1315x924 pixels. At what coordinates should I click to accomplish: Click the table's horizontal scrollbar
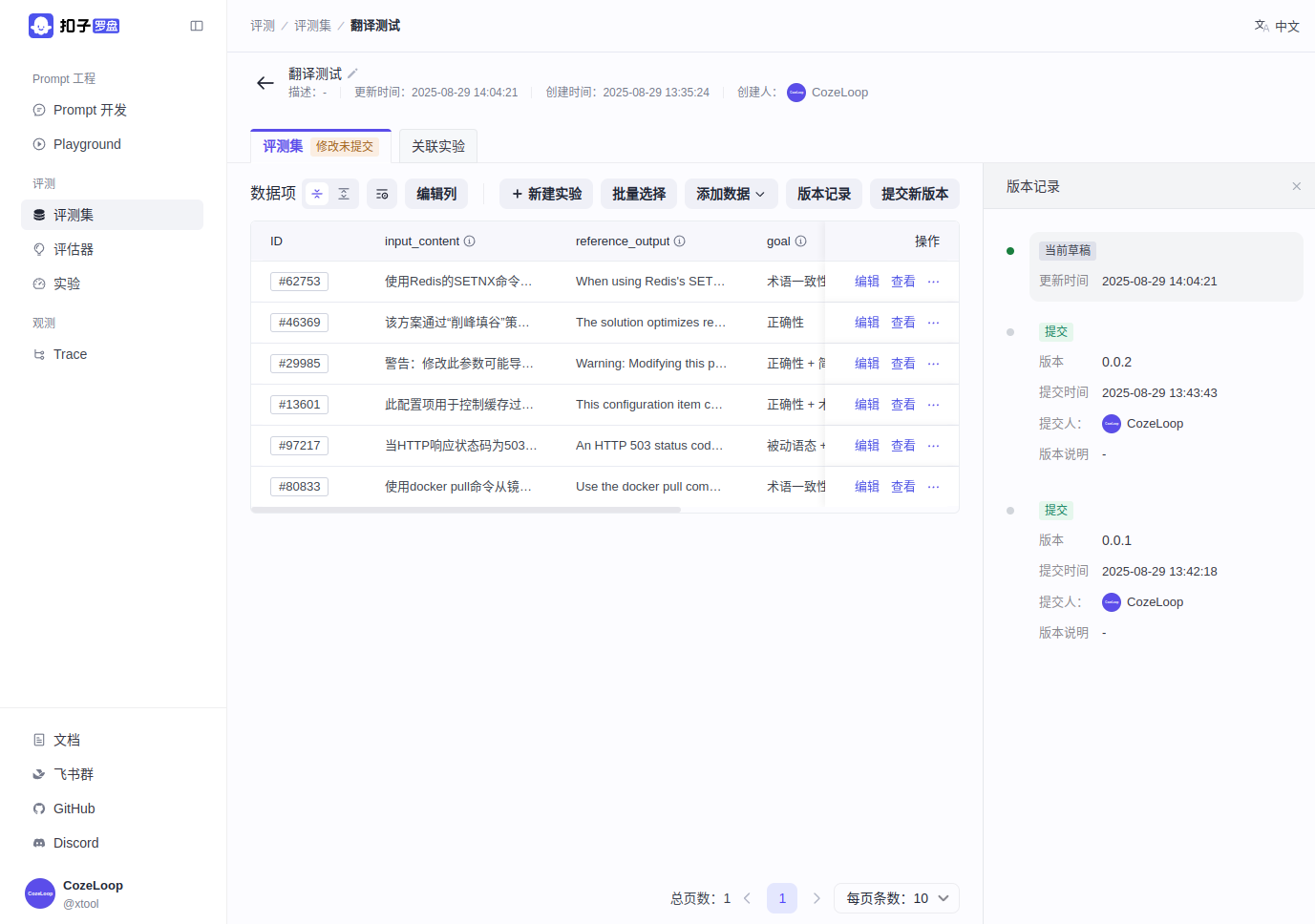(466, 510)
